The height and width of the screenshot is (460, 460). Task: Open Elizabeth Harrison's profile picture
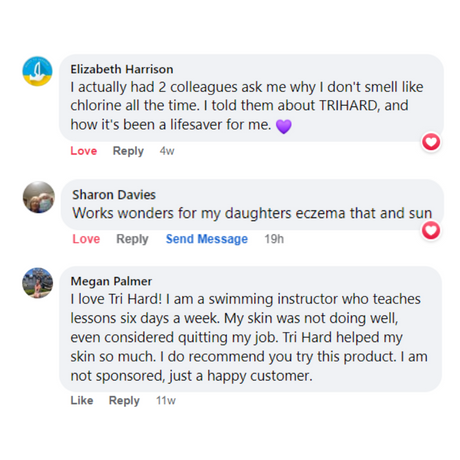tap(37, 71)
